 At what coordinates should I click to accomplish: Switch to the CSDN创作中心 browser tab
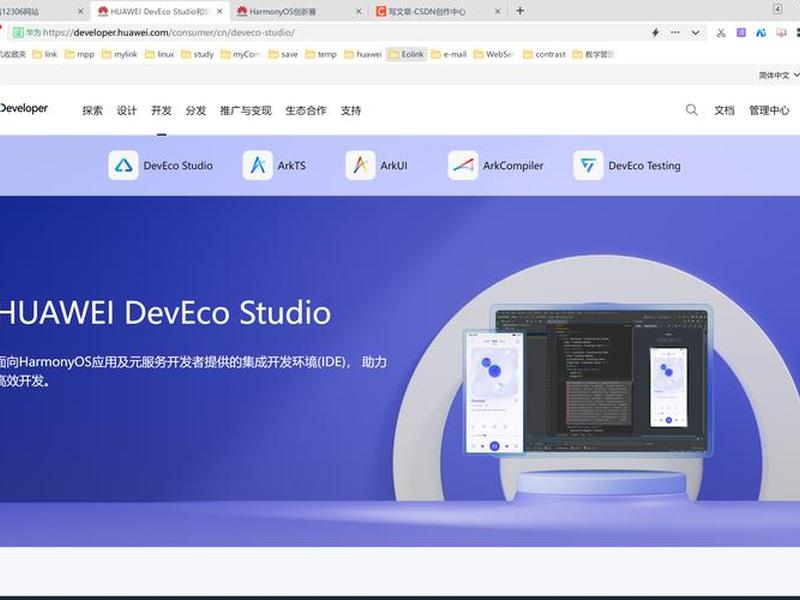439,11
